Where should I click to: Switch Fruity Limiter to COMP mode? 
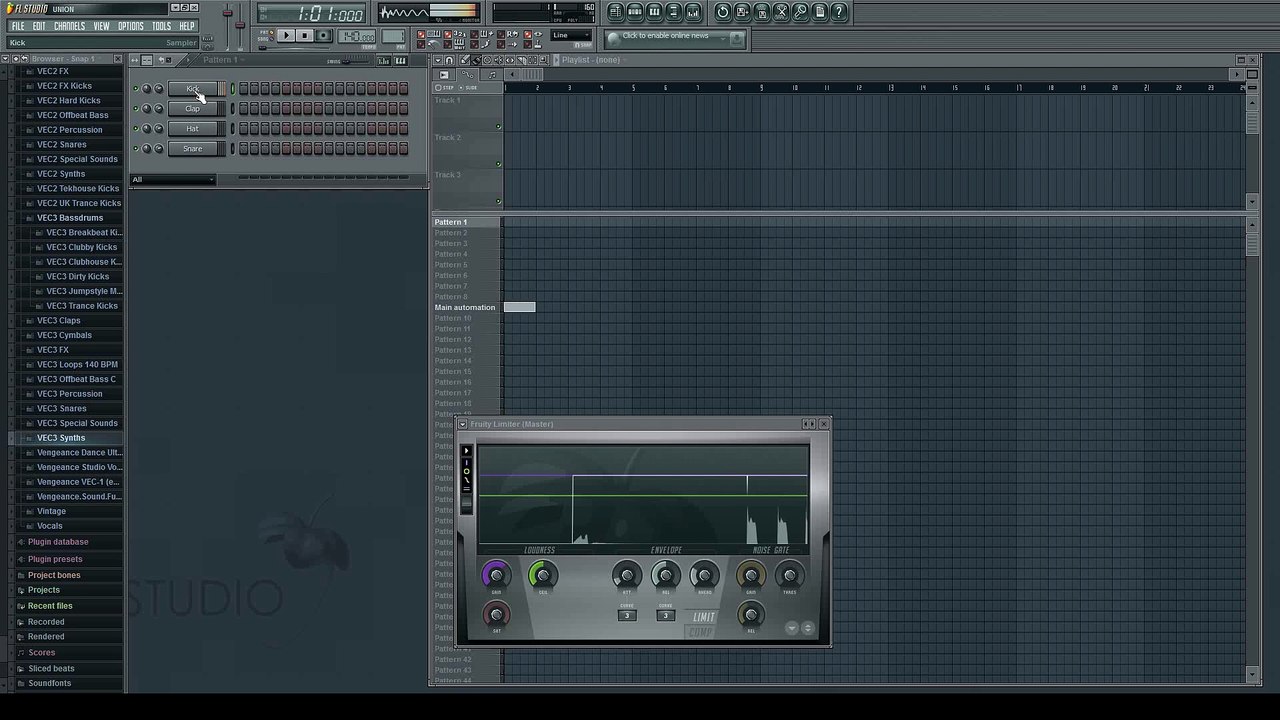[701, 631]
